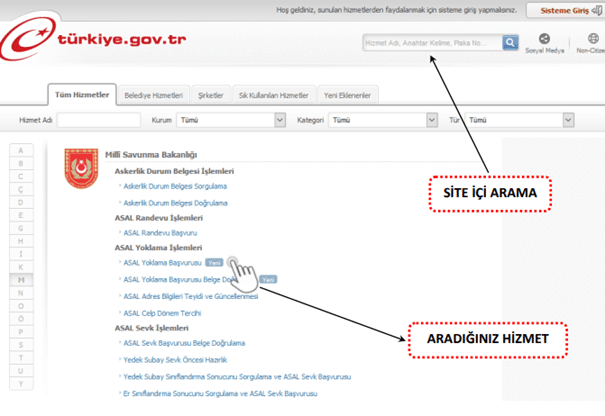The width and height of the screenshot is (605, 416).
Task: Open ASAL Sevk Başvurusu Belge Doğrulama link
Action: pyautogui.click(x=184, y=343)
